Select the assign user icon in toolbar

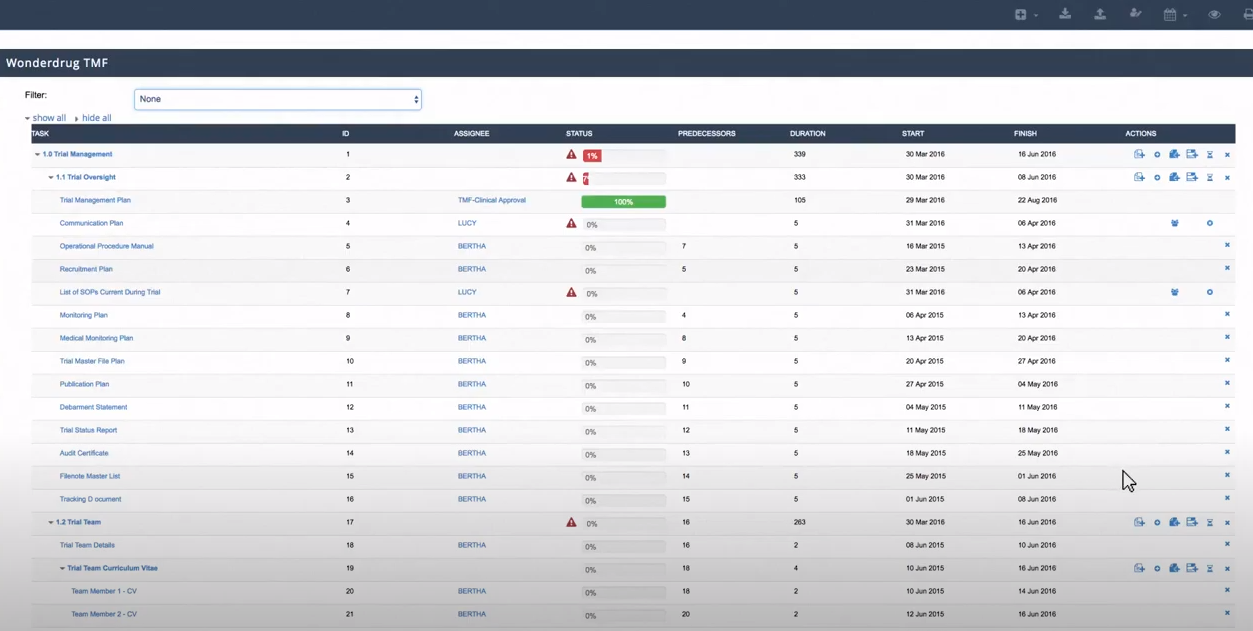tap(1135, 14)
